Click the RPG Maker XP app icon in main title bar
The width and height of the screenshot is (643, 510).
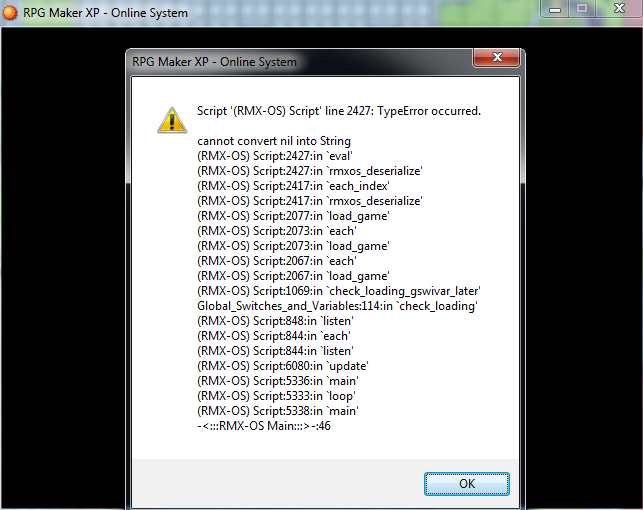[11, 10]
